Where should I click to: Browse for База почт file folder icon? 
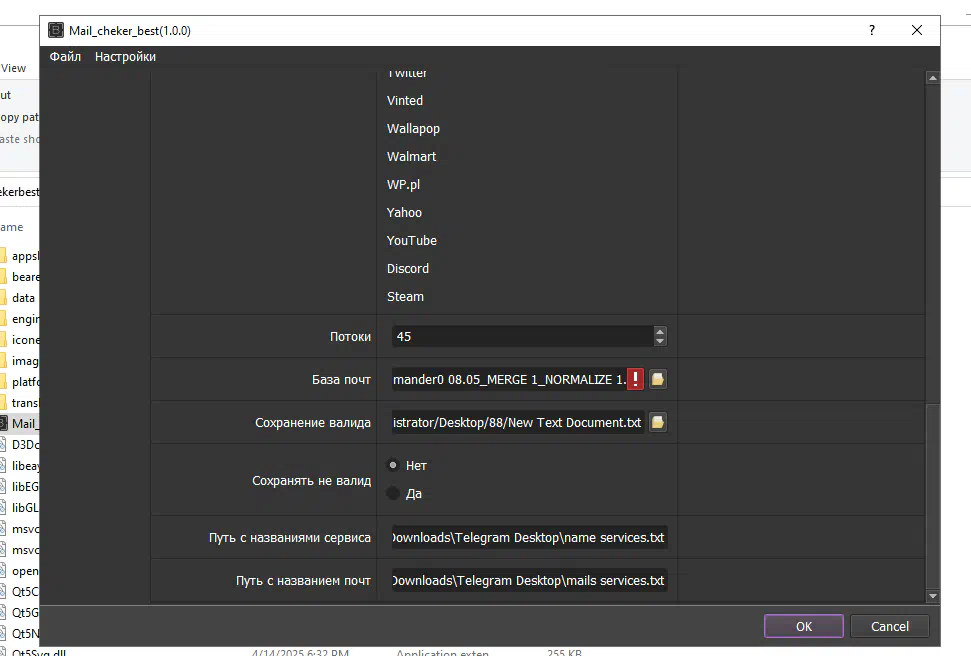[658, 379]
